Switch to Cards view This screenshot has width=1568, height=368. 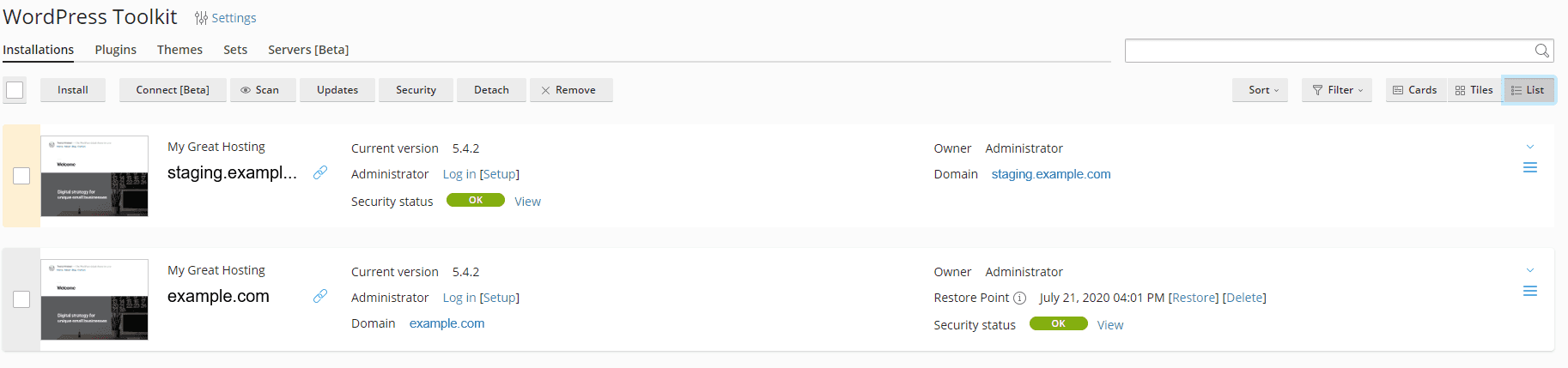tap(1414, 90)
